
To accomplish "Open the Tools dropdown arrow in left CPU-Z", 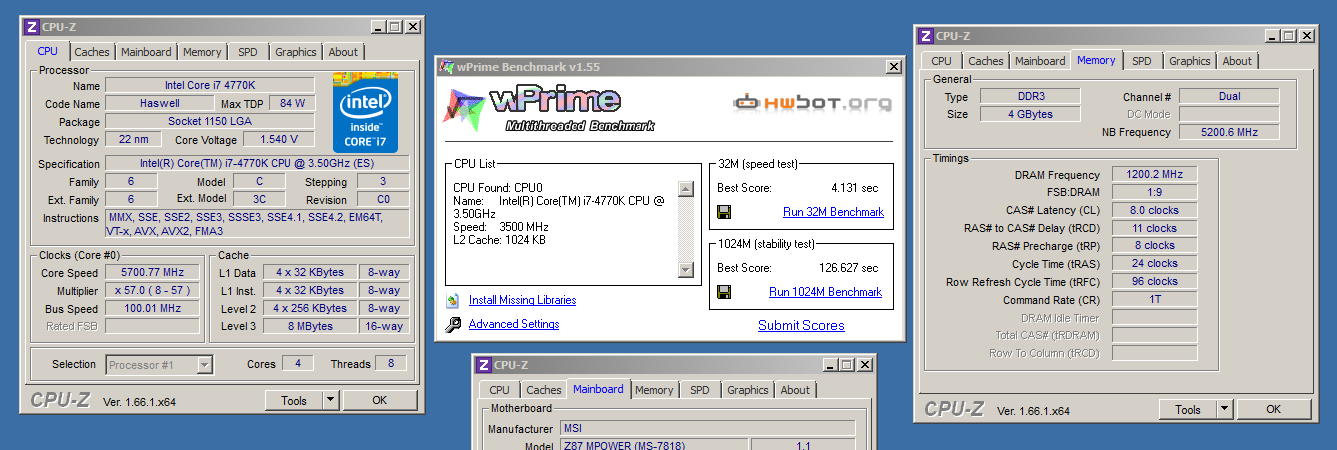I will pyautogui.click(x=331, y=400).
